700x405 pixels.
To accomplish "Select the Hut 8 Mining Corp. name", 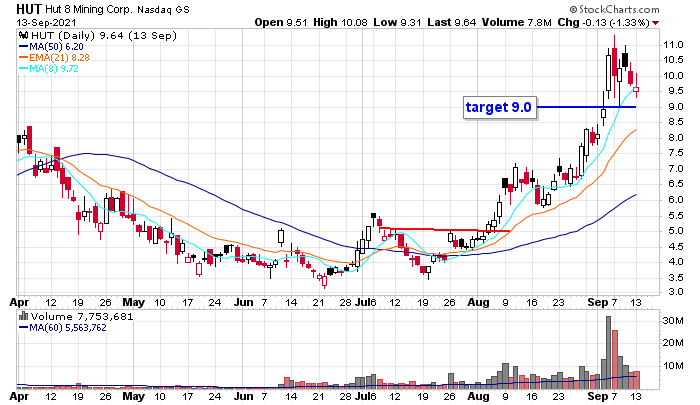I will point(89,9).
